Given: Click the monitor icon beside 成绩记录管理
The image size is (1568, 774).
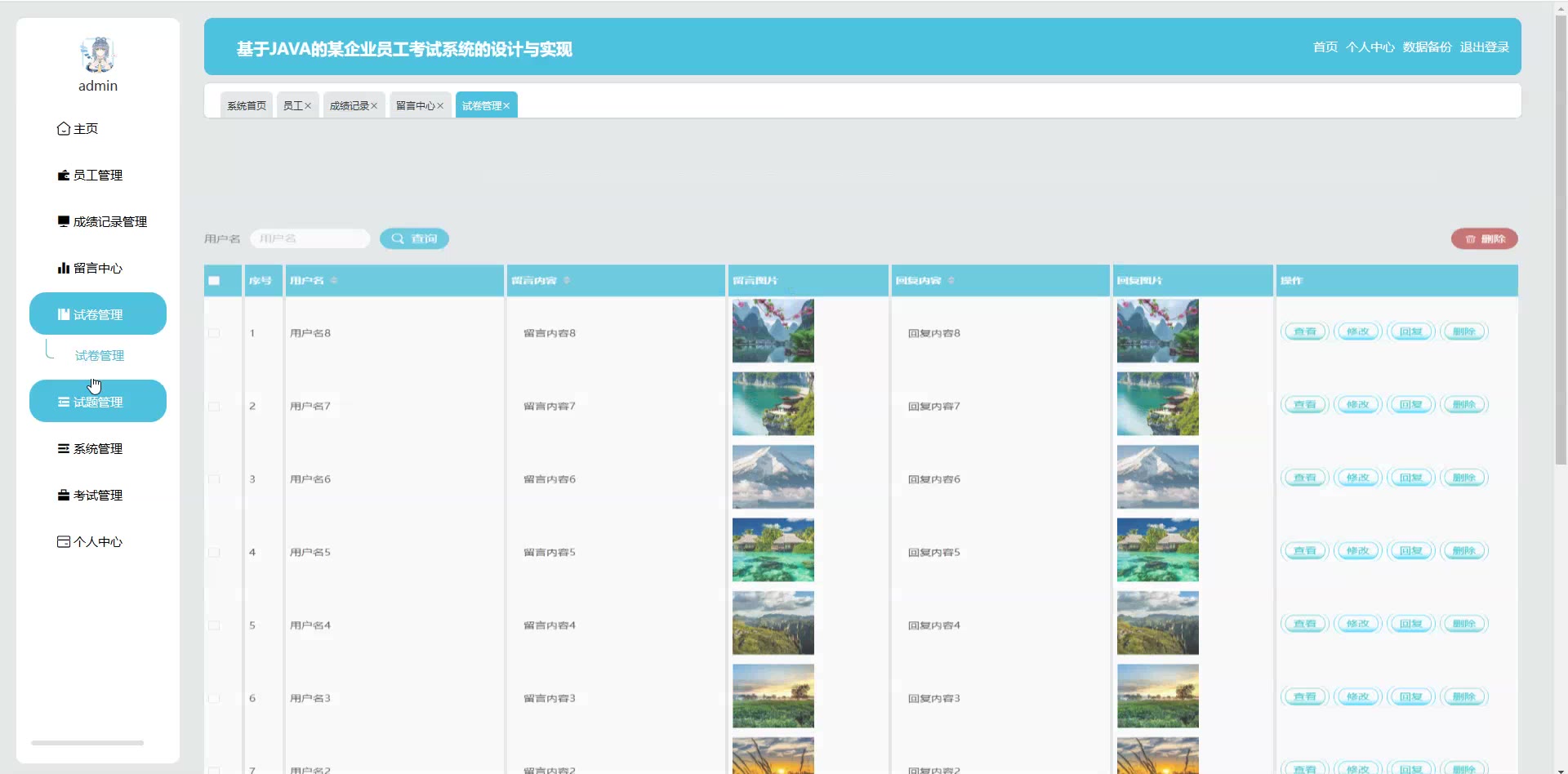Looking at the screenshot, I should point(64,221).
